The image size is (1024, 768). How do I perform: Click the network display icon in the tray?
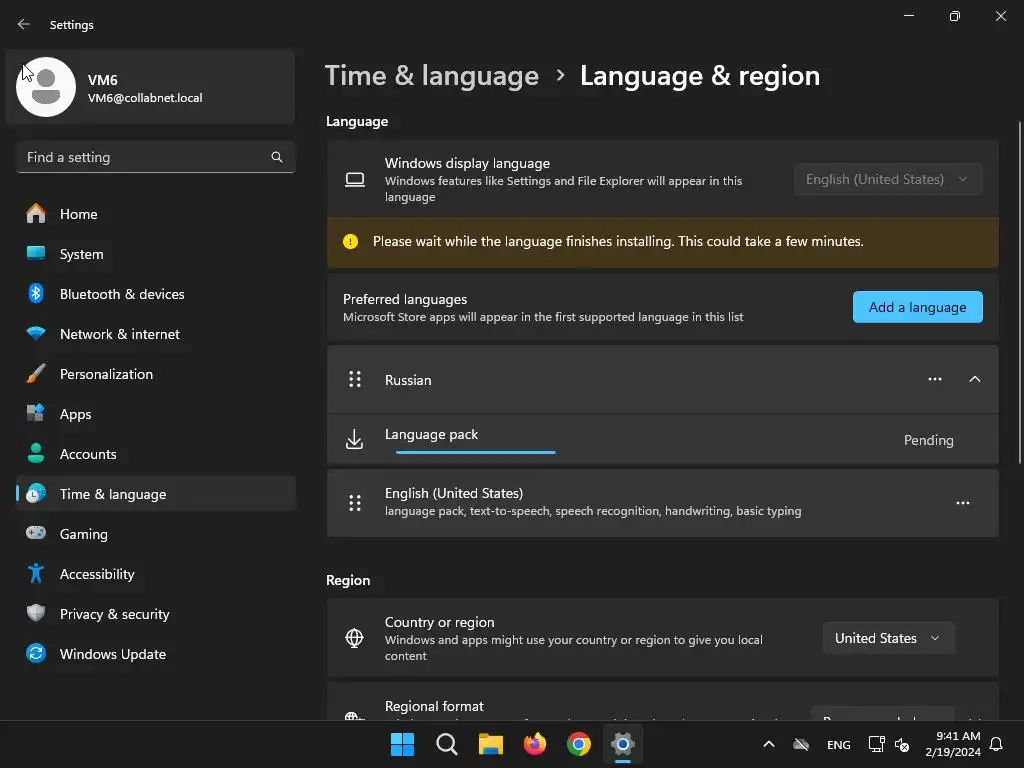click(876, 744)
